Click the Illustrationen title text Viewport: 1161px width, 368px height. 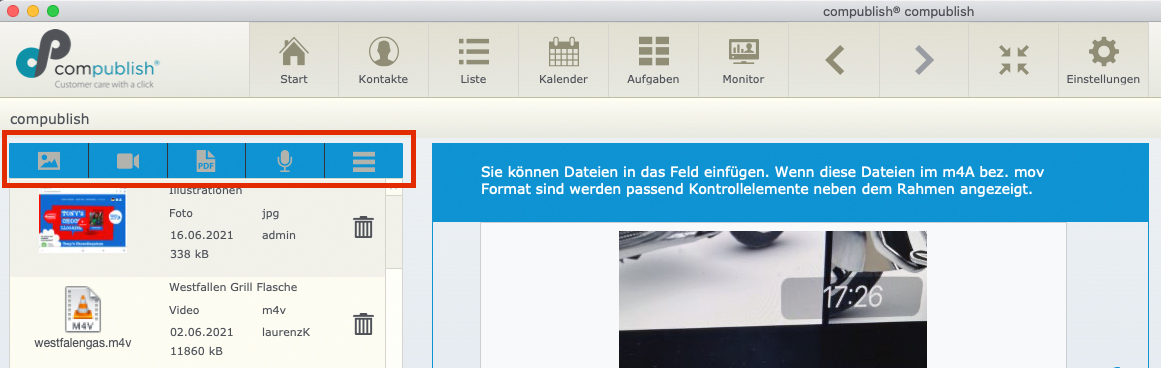[206, 191]
